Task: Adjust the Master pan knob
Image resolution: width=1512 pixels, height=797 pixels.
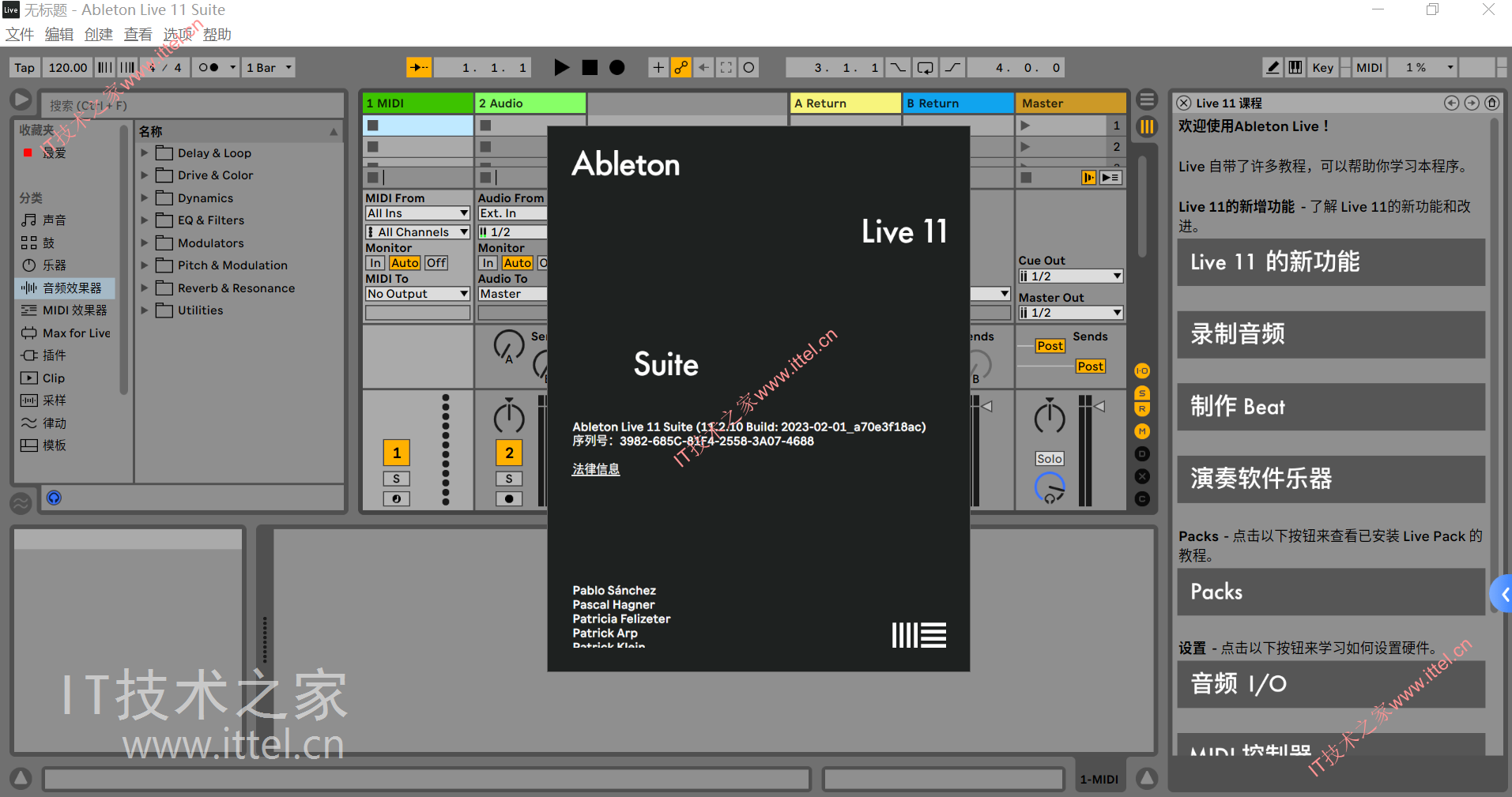Action: (x=1050, y=416)
